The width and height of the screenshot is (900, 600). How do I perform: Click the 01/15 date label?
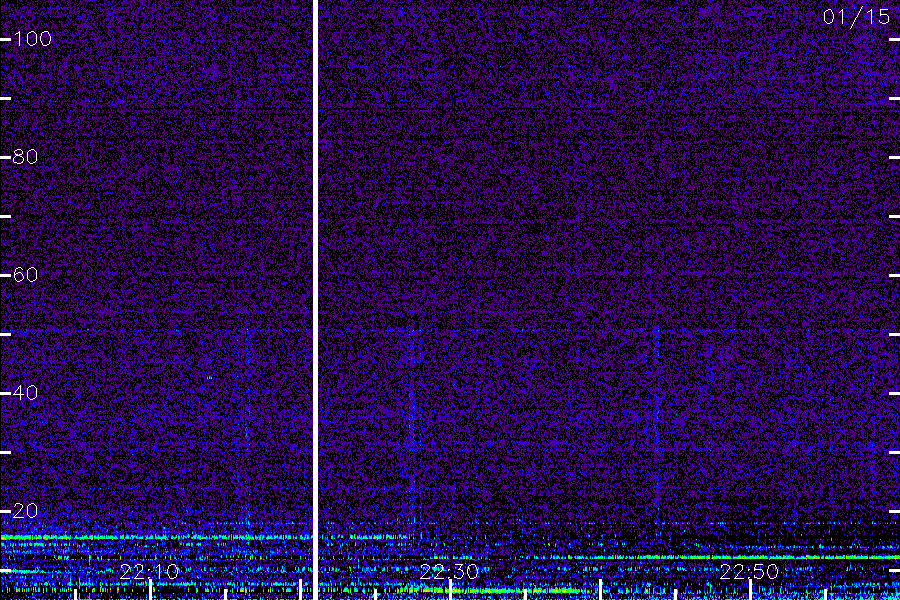[x=856, y=17]
